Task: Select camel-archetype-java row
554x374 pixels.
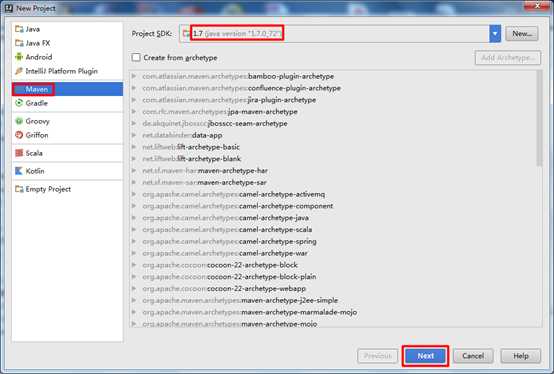Action: tap(333, 218)
